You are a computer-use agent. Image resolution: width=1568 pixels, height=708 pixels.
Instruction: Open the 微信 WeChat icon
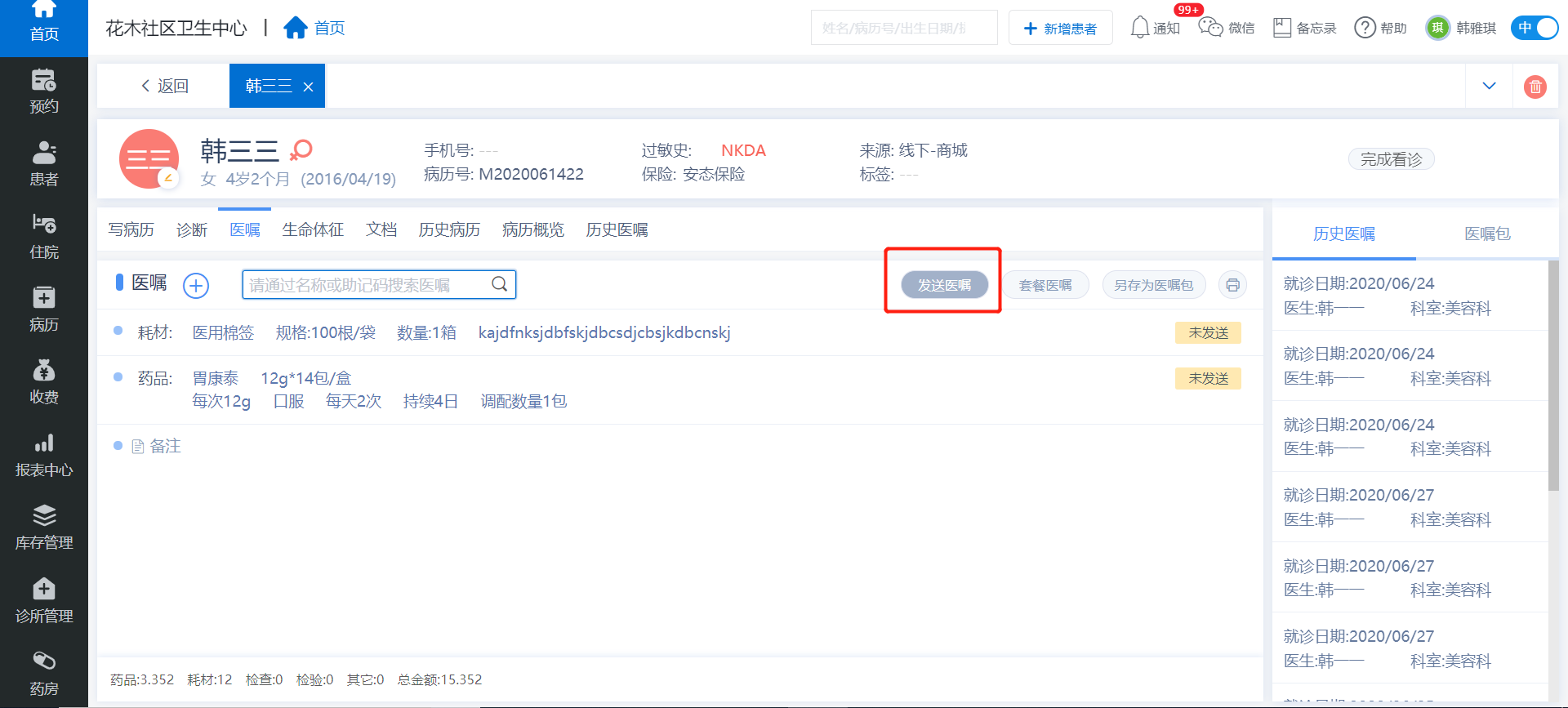[x=1210, y=28]
